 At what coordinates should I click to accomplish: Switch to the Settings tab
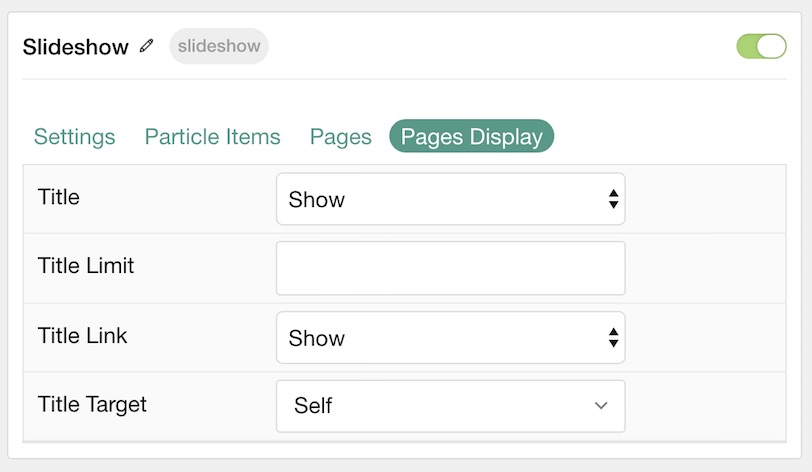[x=75, y=137]
